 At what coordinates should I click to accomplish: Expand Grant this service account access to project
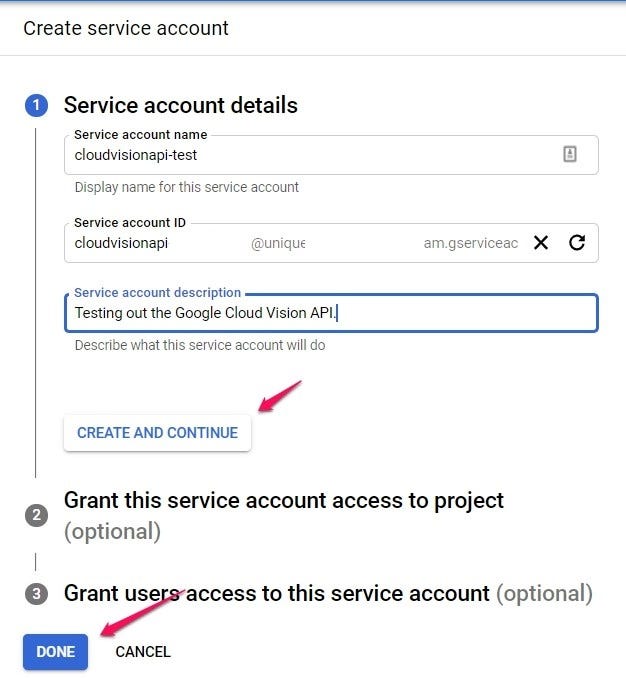[284, 500]
